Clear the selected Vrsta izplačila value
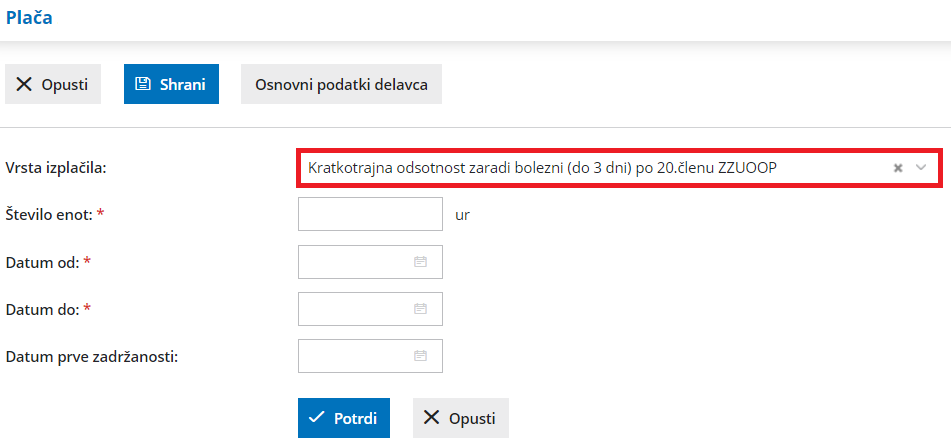The height and width of the screenshot is (447, 951). (898, 168)
